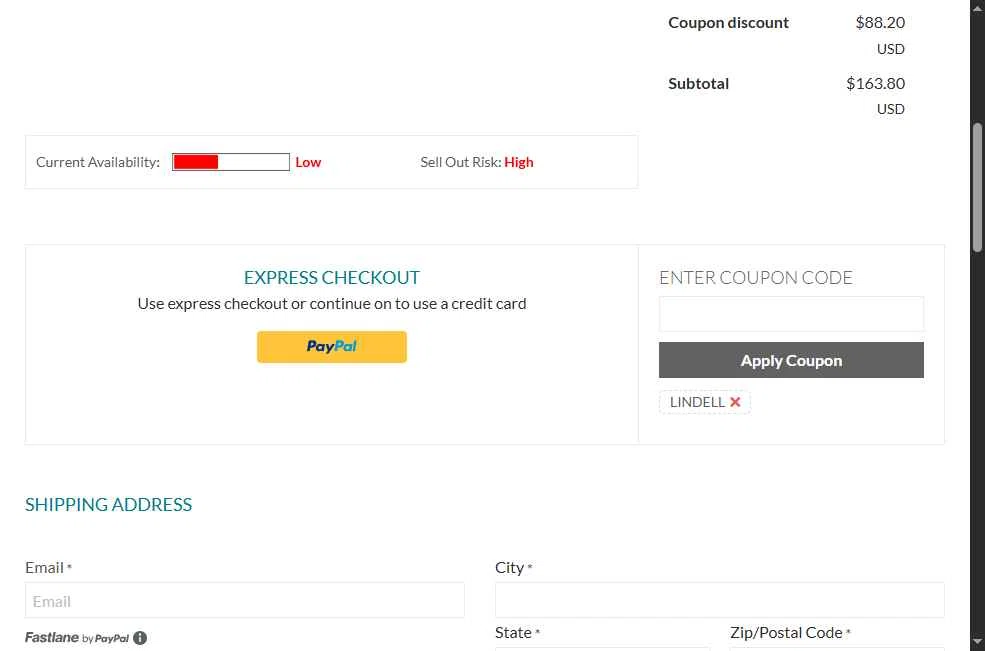Click the State field label
Image resolution: width=985 pixels, height=651 pixels.
513,632
